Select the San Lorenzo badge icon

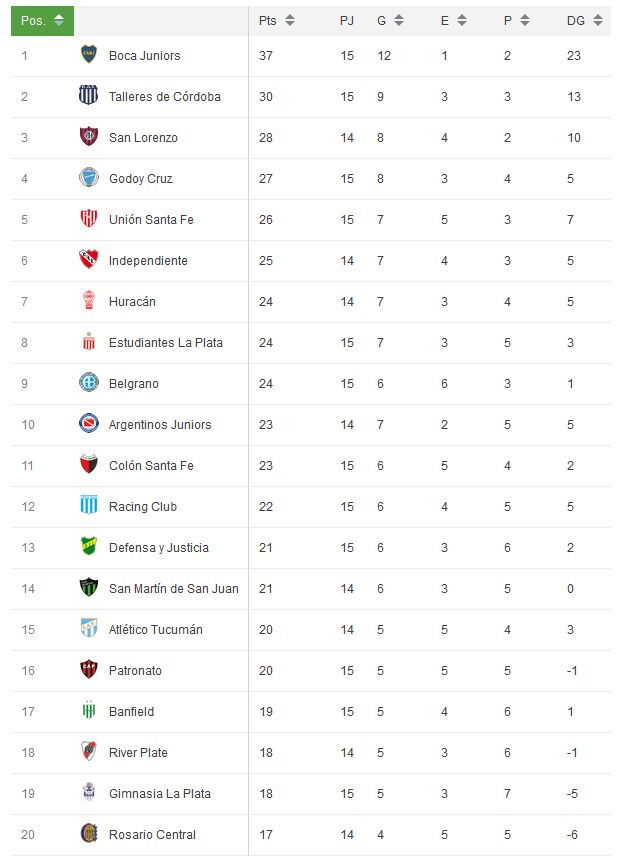(88, 136)
